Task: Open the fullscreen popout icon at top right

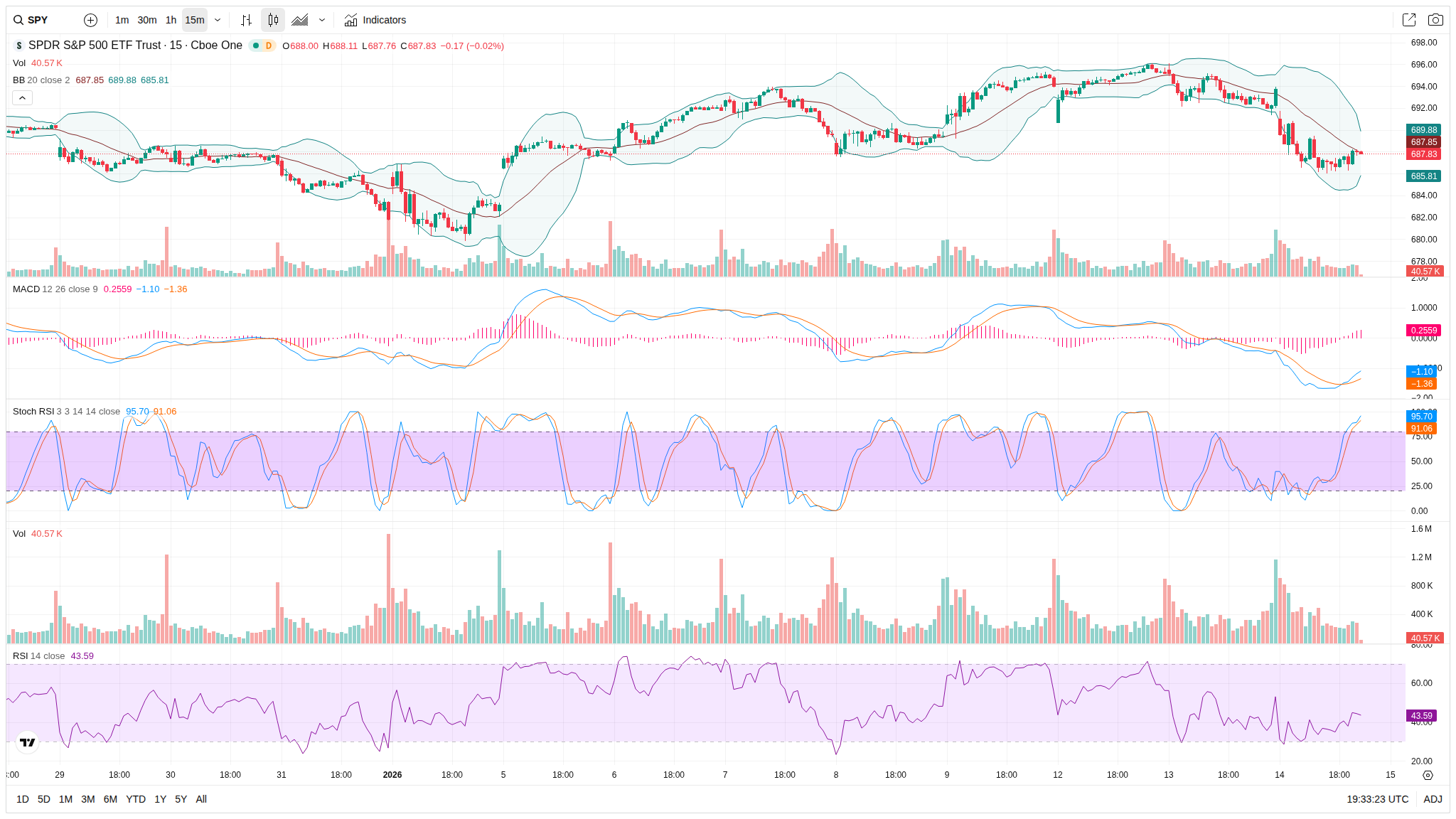Action: (x=1408, y=20)
